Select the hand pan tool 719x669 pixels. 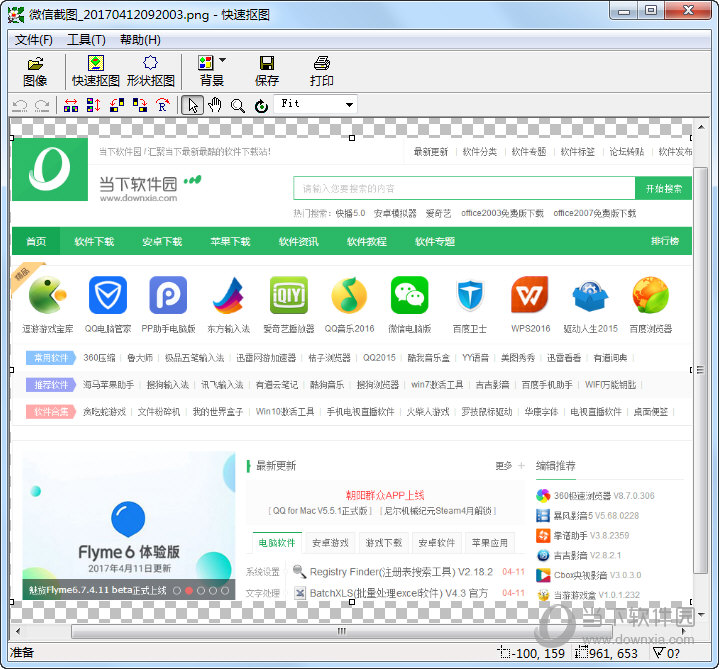click(x=214, y=105)
